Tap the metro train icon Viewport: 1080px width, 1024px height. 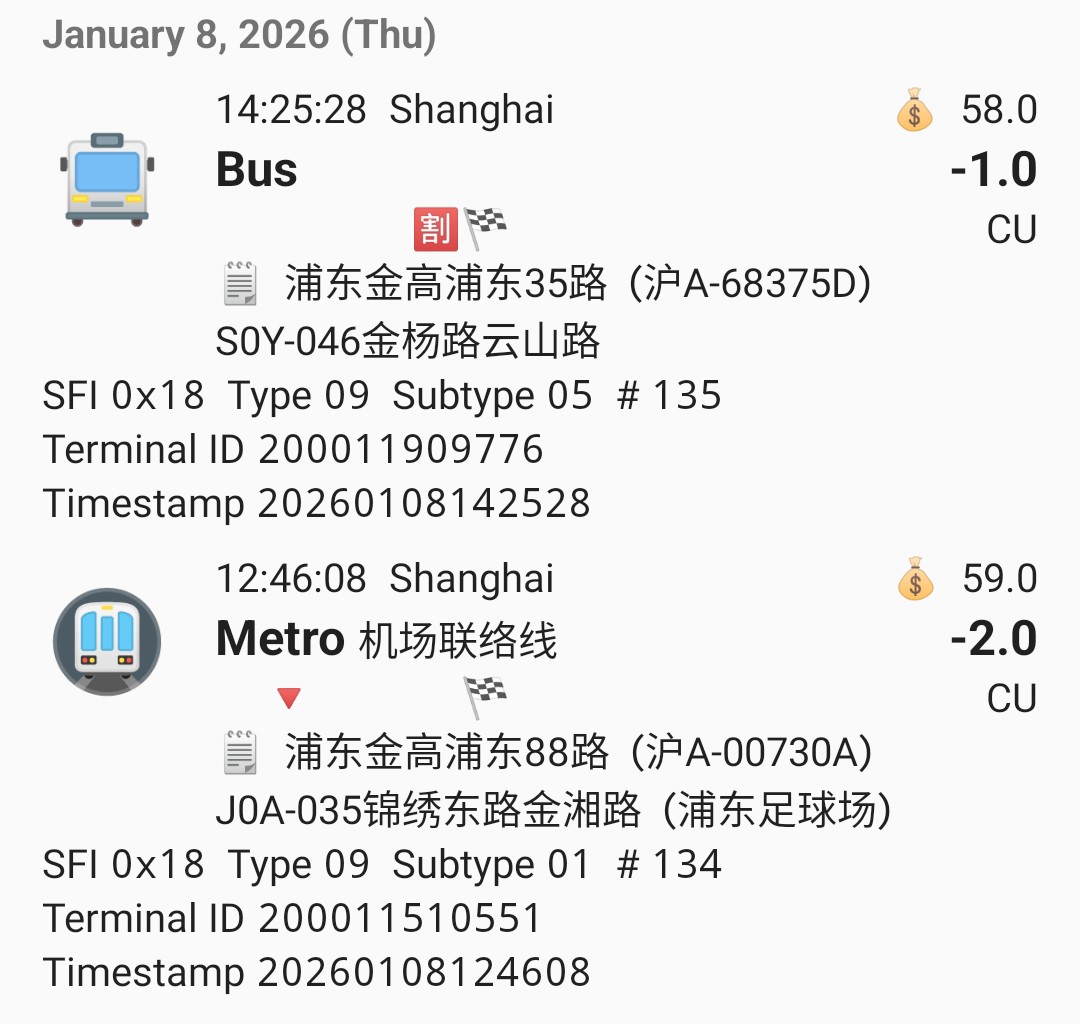click(x=107, y=641)
